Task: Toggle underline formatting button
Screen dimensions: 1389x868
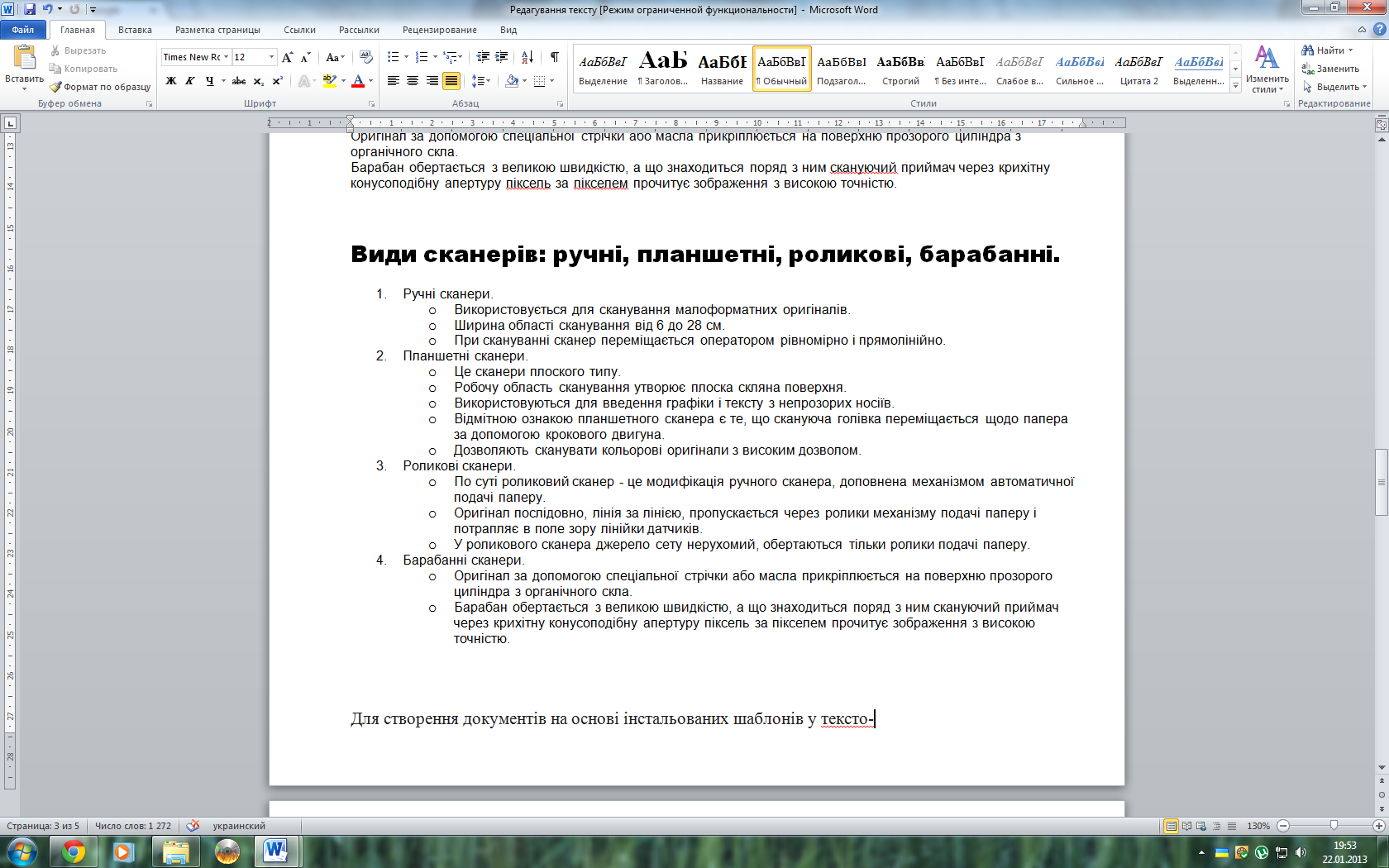Action: pyautogui.click(x=210, y=81)
